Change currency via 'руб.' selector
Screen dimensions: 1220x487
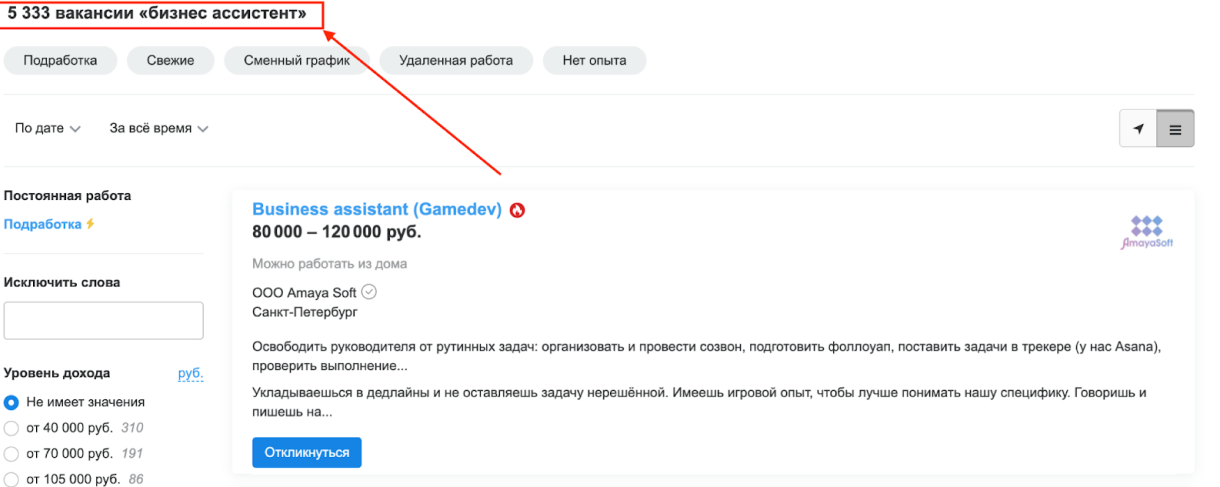pos(190,373)
